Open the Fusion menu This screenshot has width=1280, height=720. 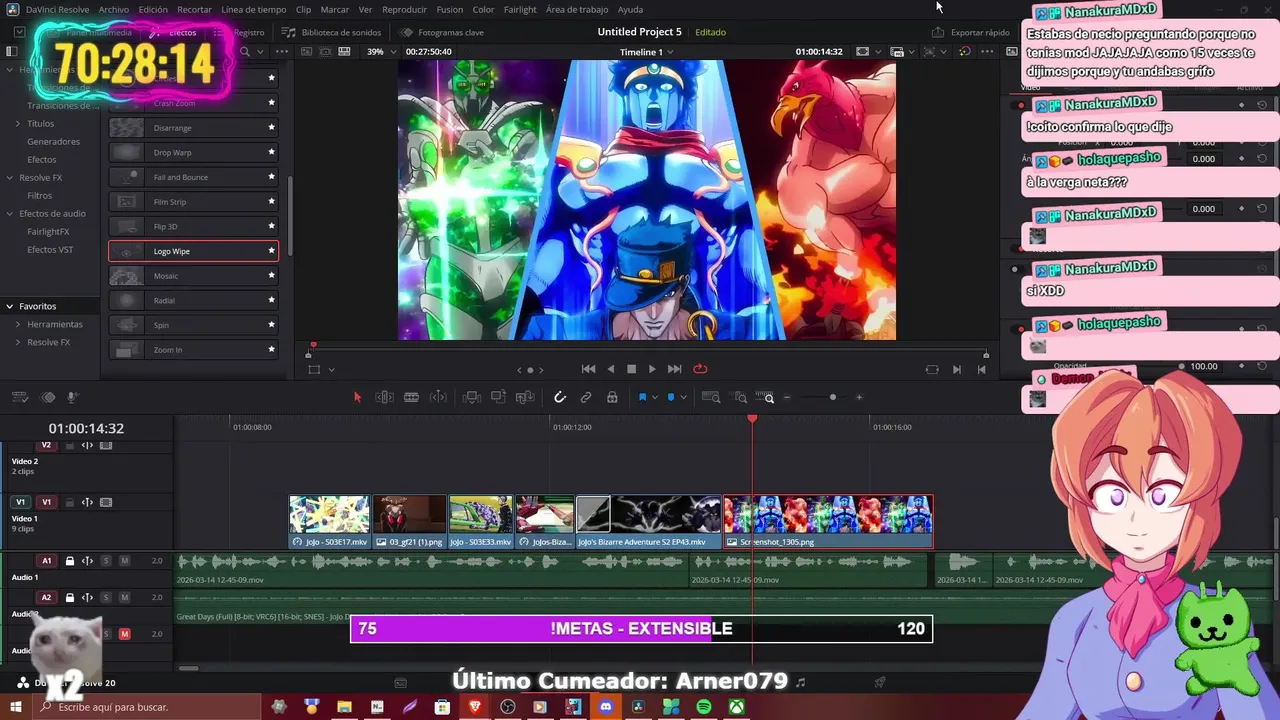[x=449, y=9]
